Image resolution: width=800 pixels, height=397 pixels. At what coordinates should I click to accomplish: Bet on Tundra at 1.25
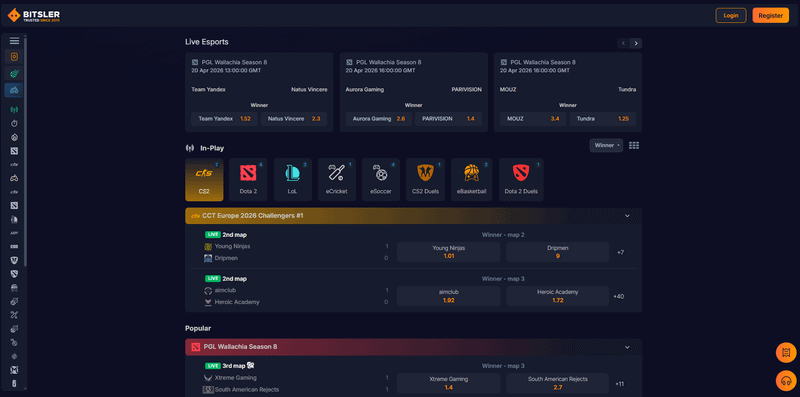click(603, 119)
